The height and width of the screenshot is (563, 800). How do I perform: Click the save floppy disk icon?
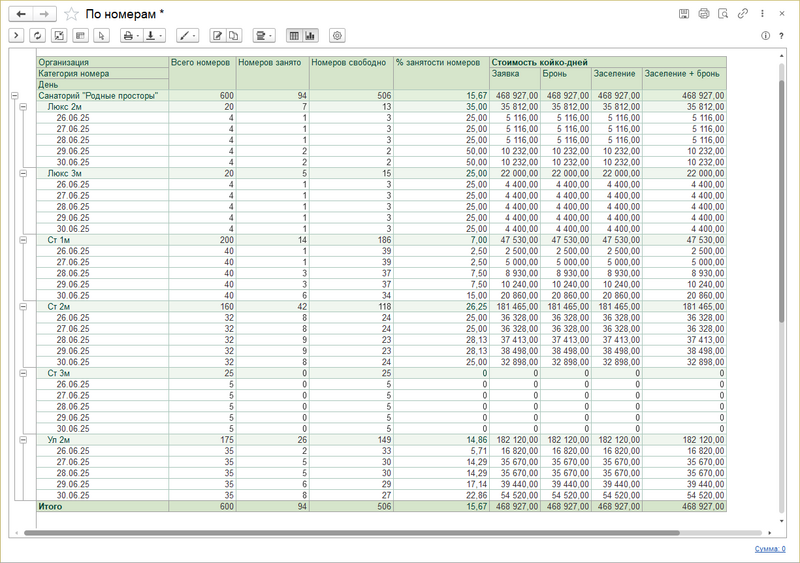(683, 14)
